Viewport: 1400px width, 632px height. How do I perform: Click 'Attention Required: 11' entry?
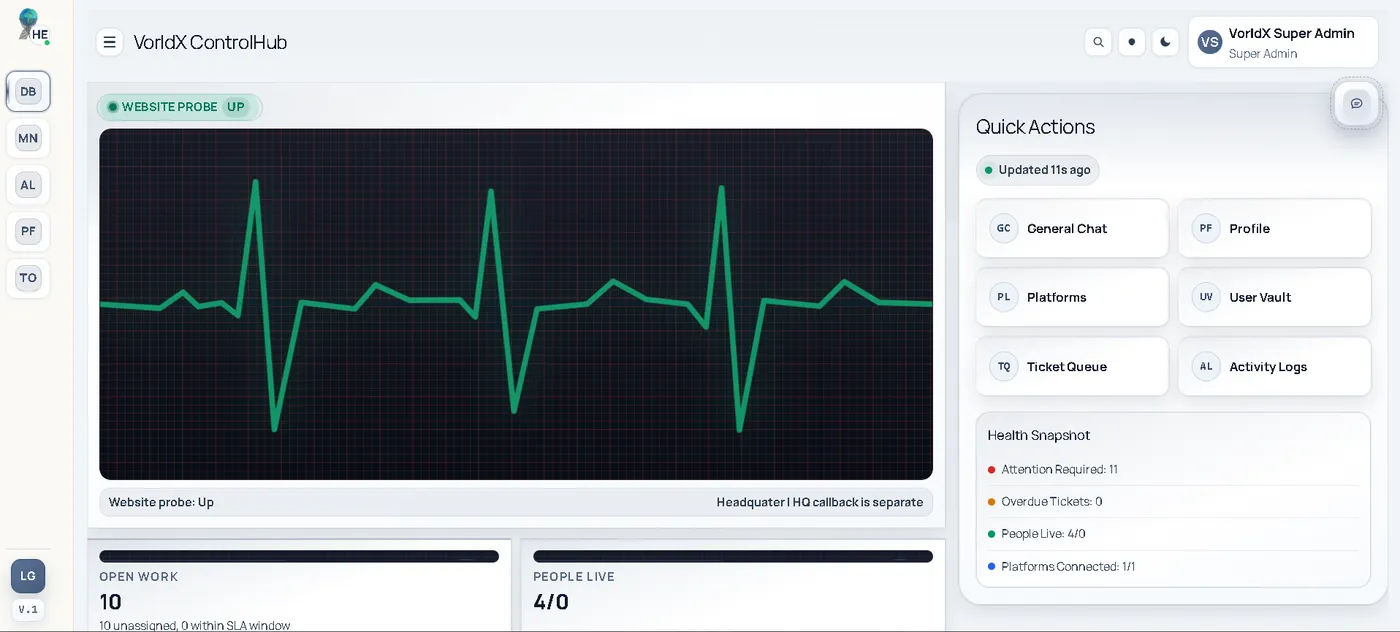1173,469
